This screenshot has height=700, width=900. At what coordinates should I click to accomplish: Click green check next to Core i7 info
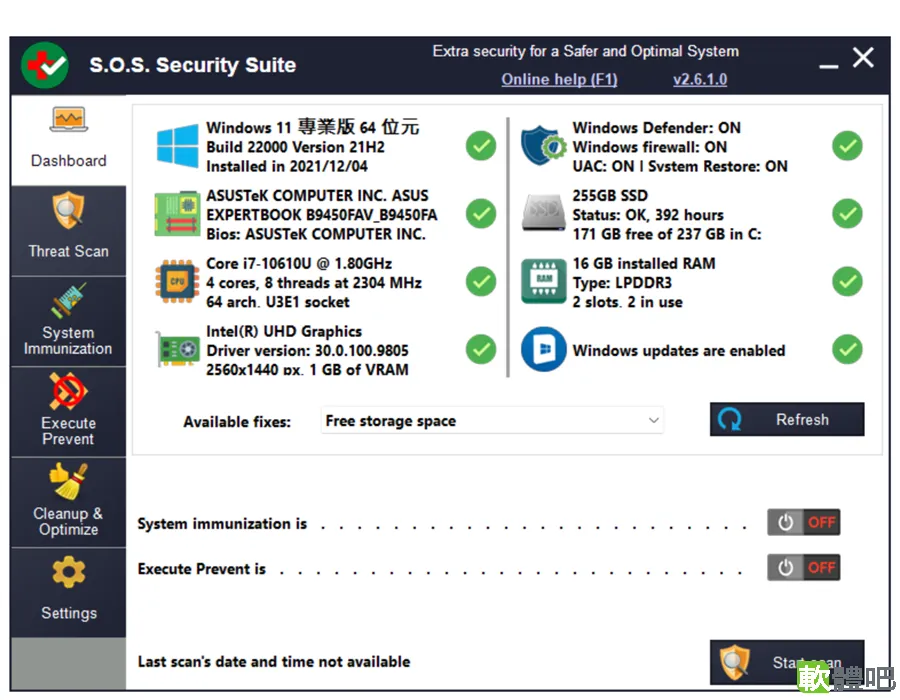(481, 281)
